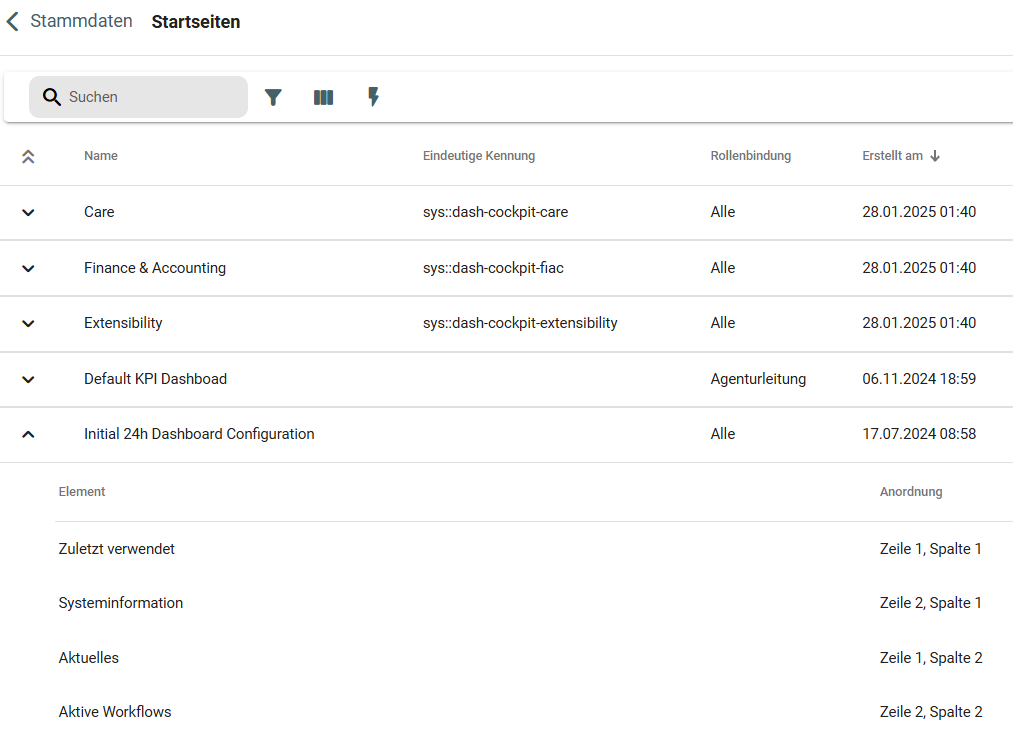Click the back arrow next to Stammdaten
The width and height of the screenshot is (1013, 755).
click(x=13, y=21)
